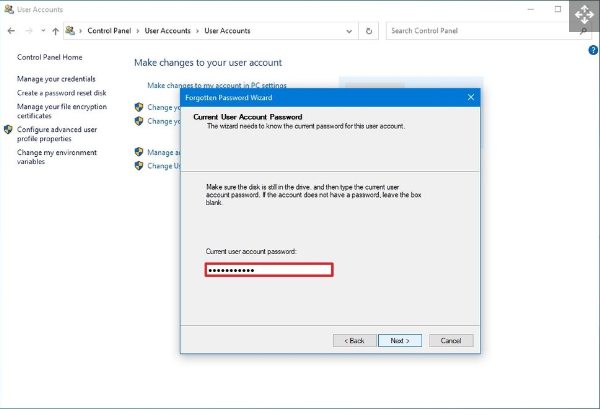
Task: Select the Control Panel breadcrumb item
Action: tap(110, 31)
